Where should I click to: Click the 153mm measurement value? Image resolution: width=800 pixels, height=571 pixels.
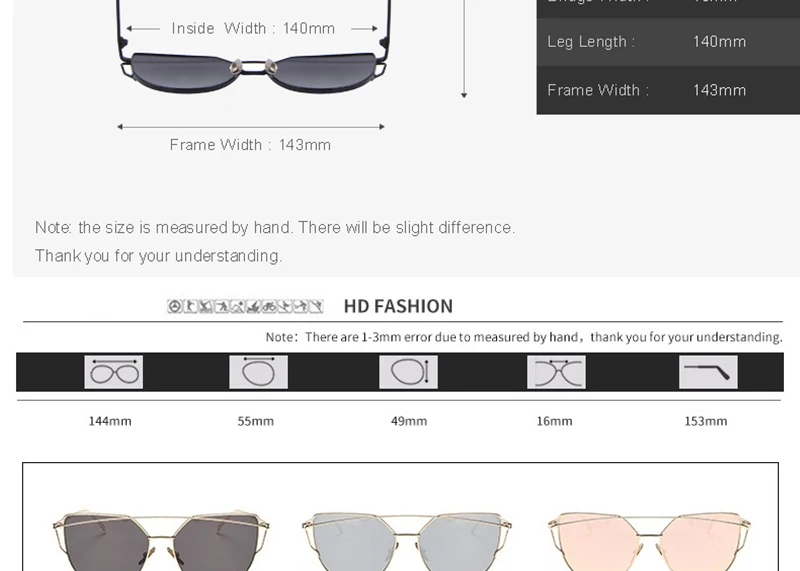(x=706, y=421)
